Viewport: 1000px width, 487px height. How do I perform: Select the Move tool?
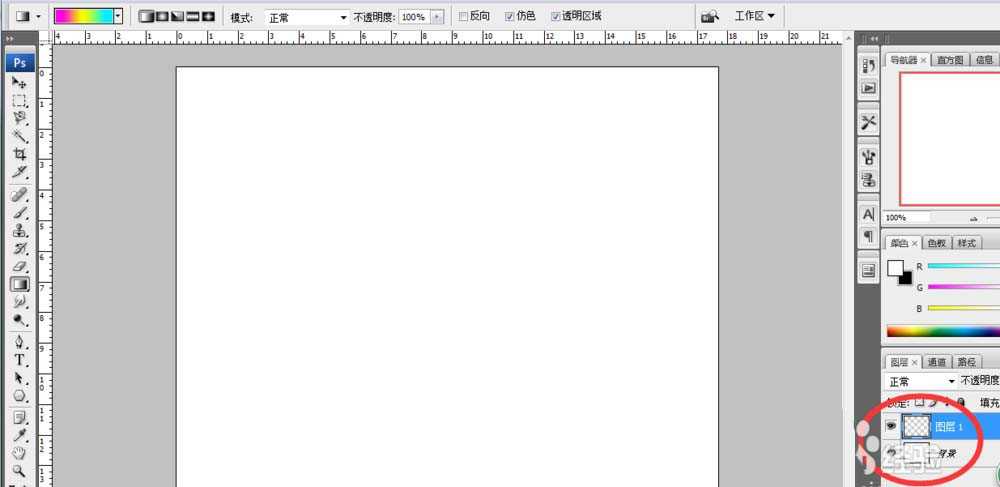pos(19,82)
